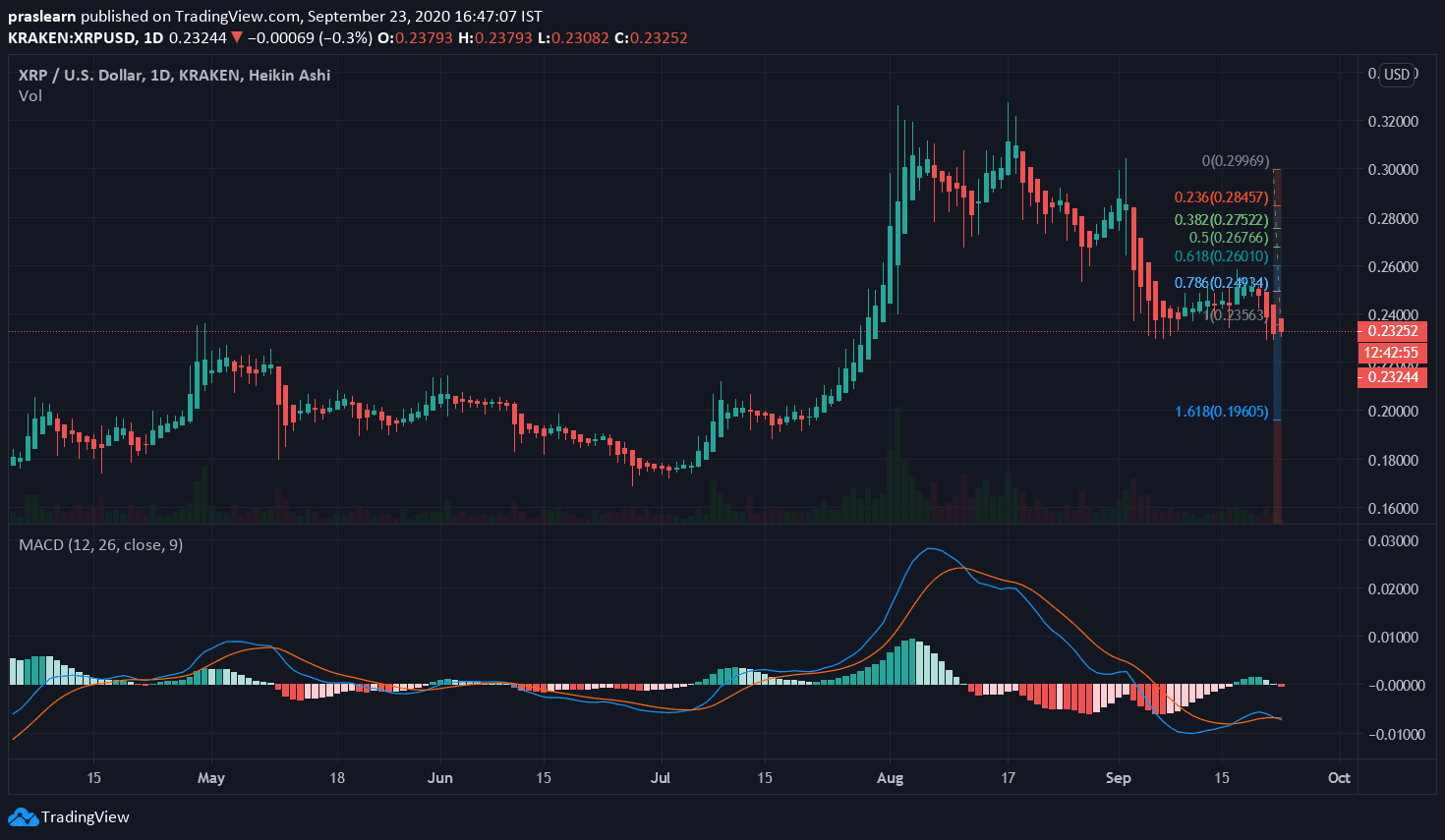Select the 0.618(0.26010) Fibonacci level label

1221,256
